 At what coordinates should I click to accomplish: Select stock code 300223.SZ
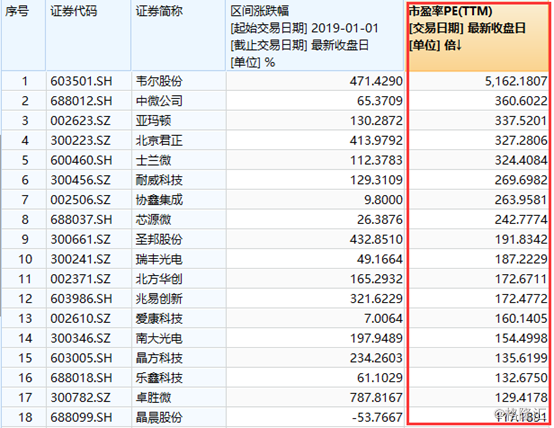80,141
